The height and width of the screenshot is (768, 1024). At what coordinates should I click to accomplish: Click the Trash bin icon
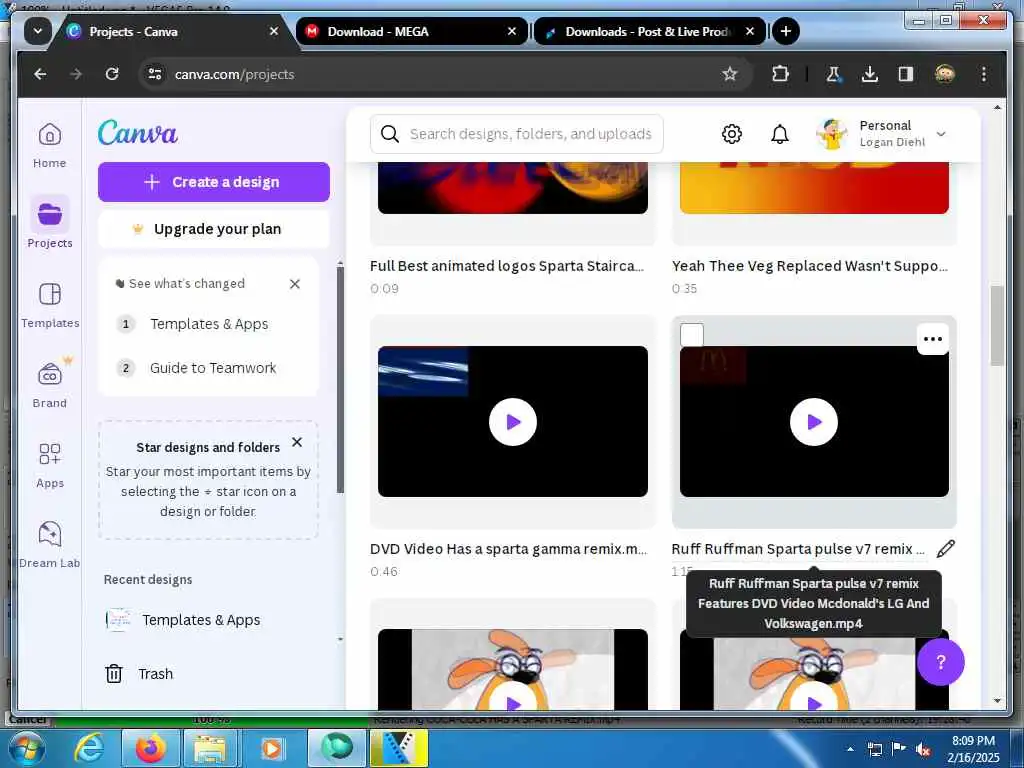click(x=114, y=673)
